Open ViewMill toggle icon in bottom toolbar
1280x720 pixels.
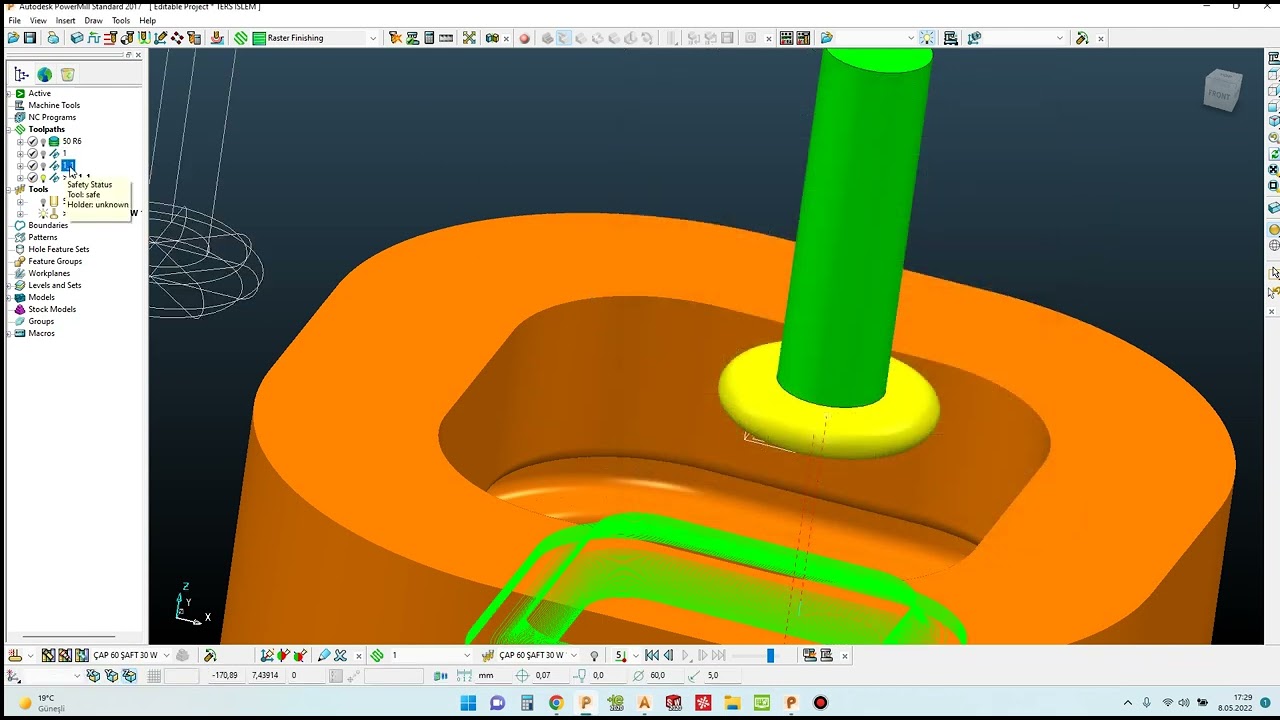point(809,656)
